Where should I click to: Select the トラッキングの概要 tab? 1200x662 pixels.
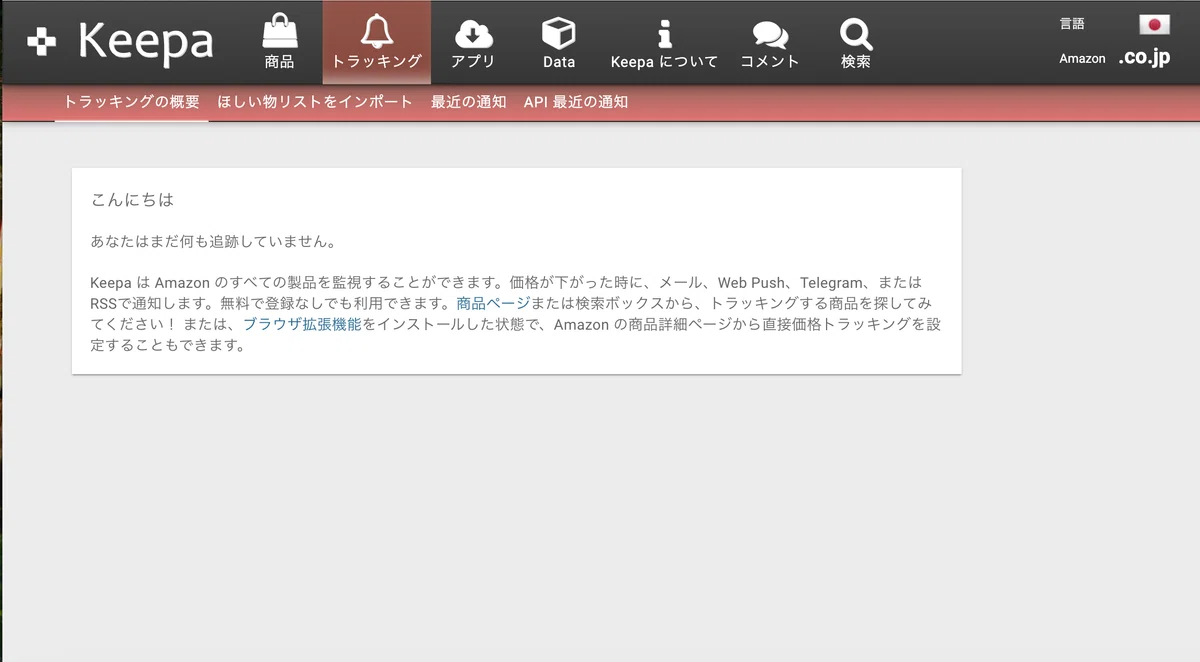coord(132,102)
